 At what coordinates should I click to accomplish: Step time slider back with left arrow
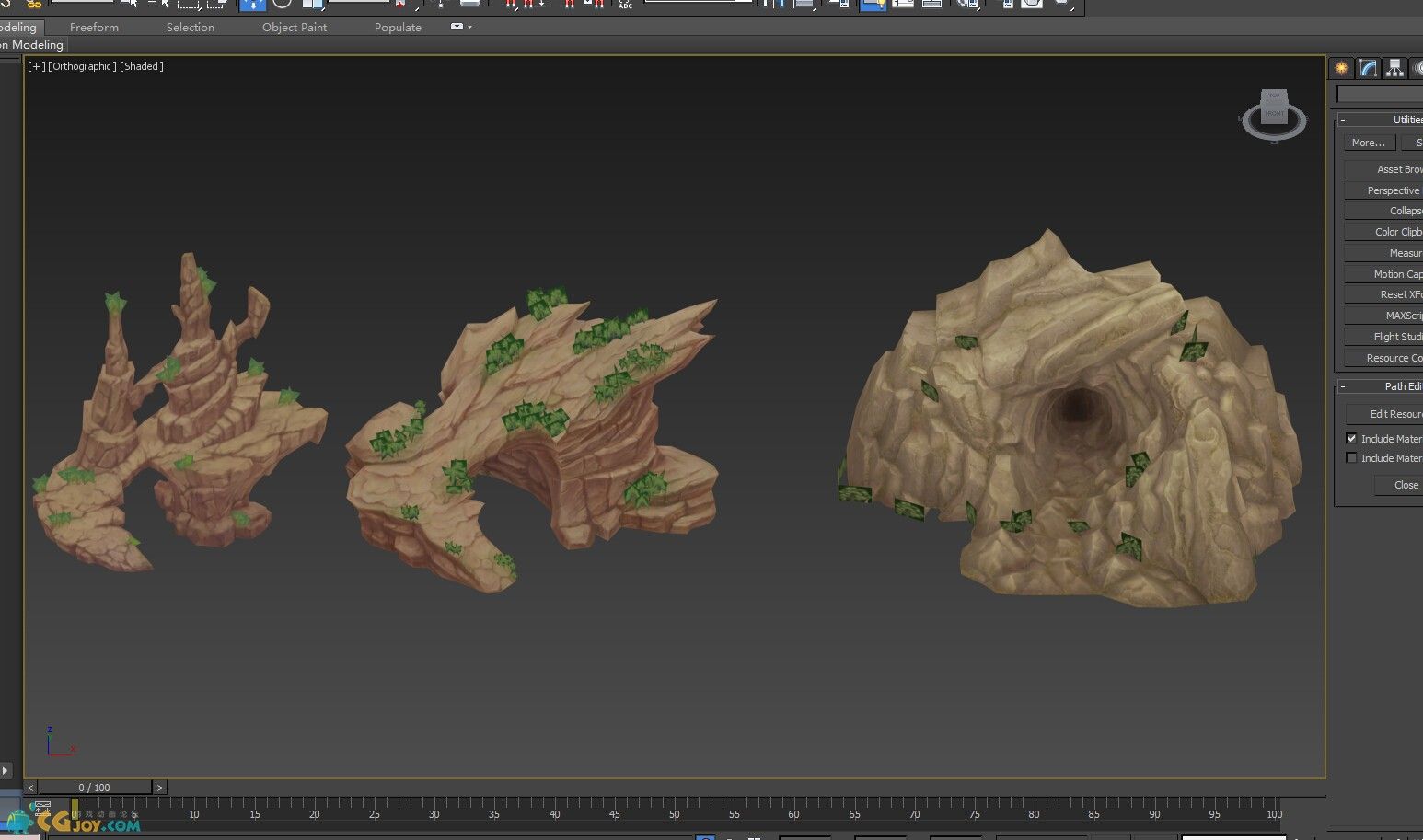point(30,788)
